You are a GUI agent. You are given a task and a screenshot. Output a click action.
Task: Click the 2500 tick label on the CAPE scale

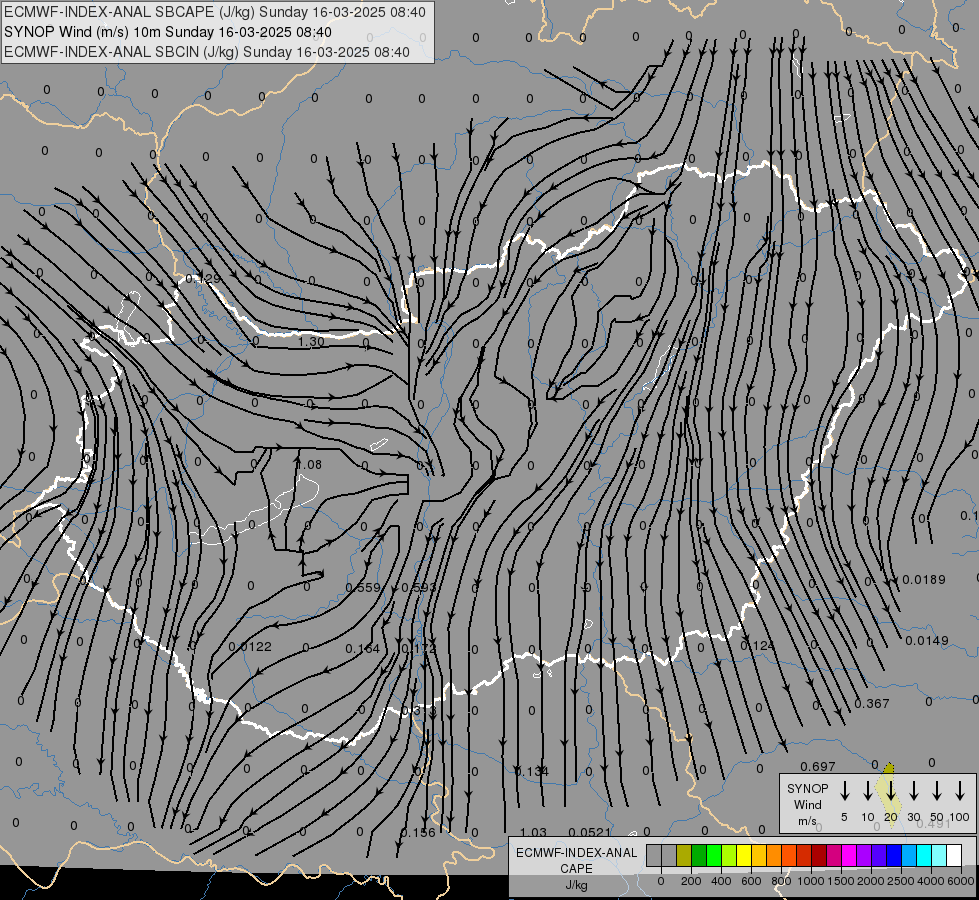coord(901,881)
